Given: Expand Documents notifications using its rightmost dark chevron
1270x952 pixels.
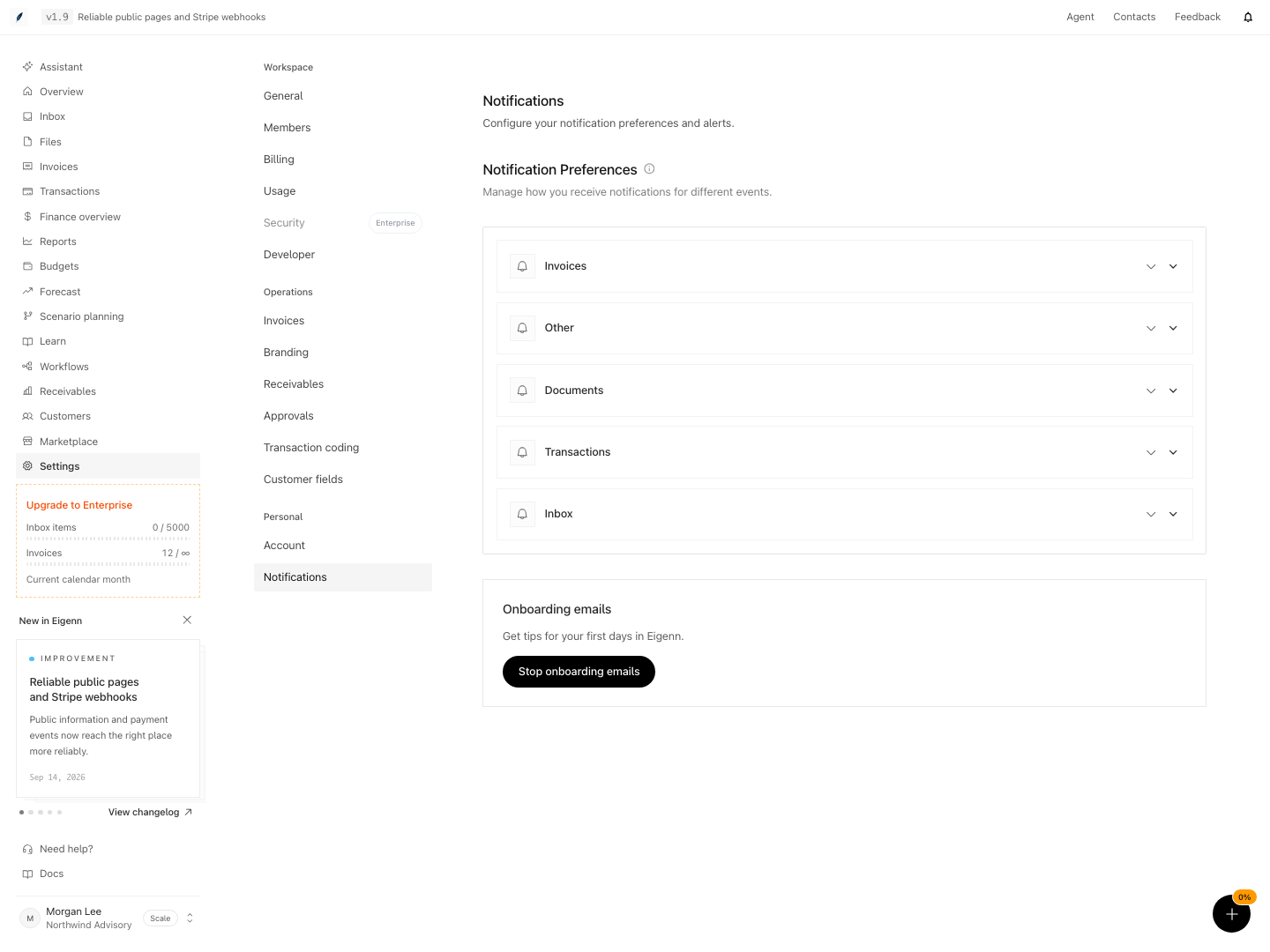Looking at the screenshot, I should 1173,390.
